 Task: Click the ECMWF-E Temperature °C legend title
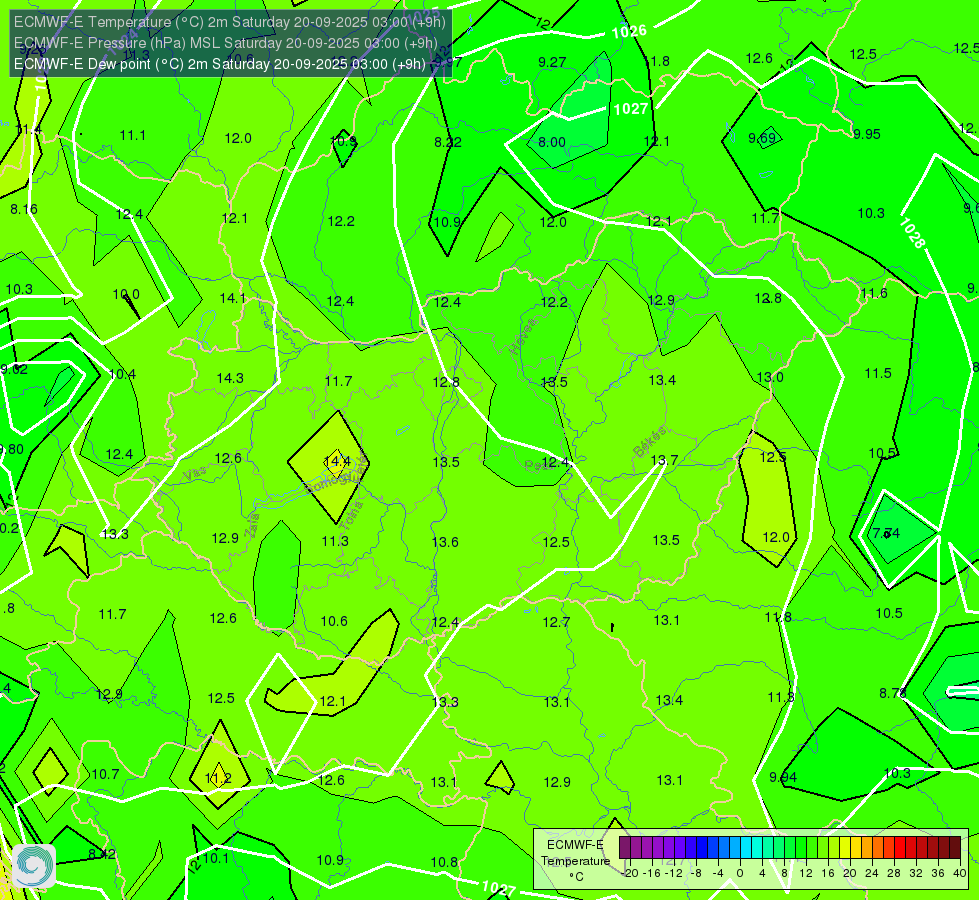coord(575,861)
